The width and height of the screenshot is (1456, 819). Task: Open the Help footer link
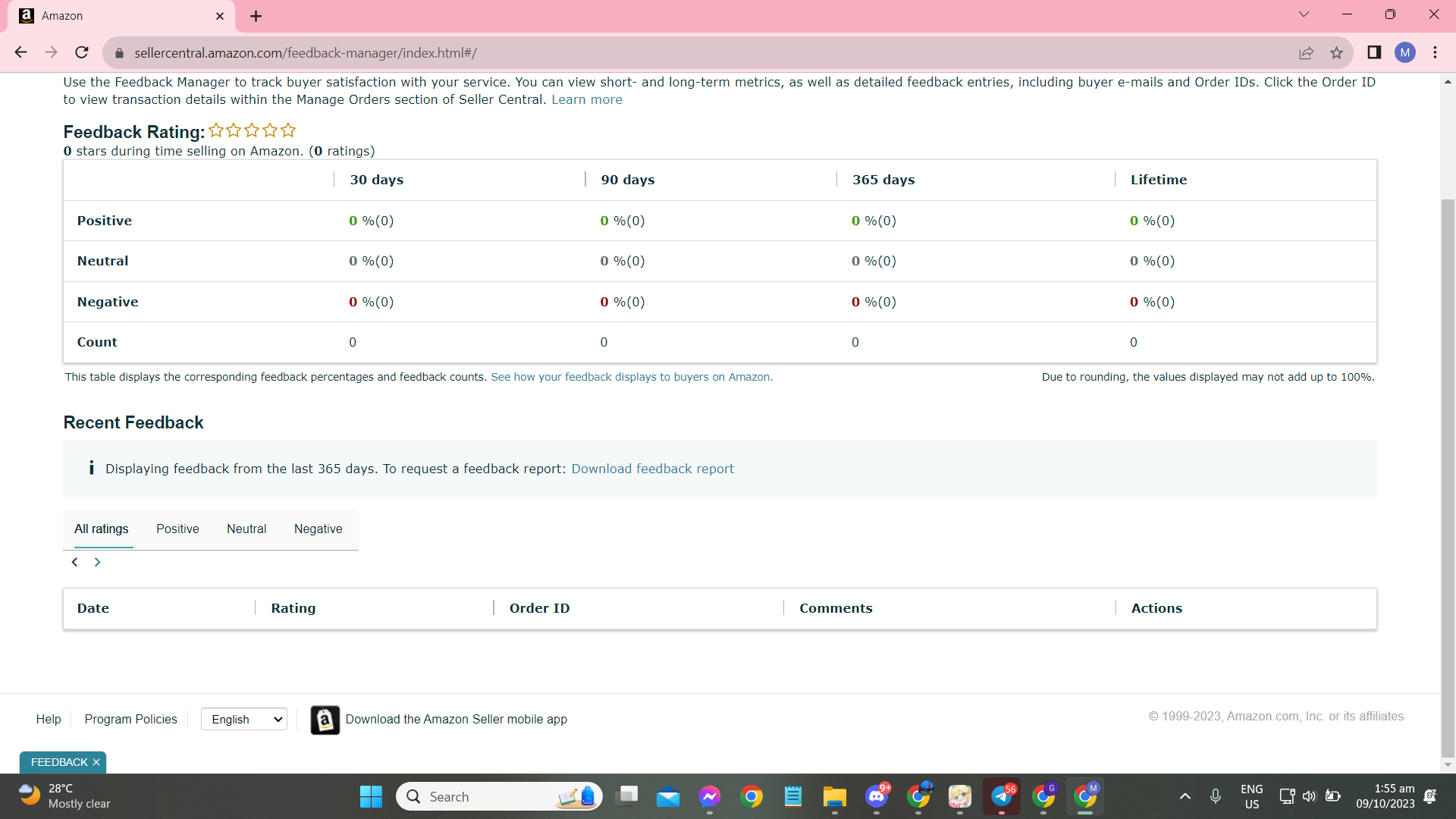click(x=49, y=719)
